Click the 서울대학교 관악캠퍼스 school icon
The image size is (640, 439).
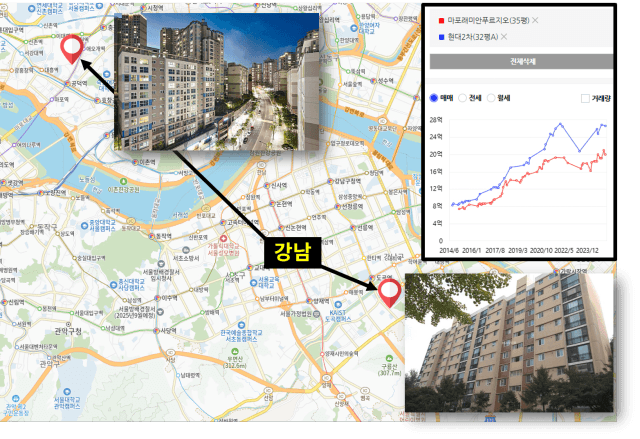[67, 392]
